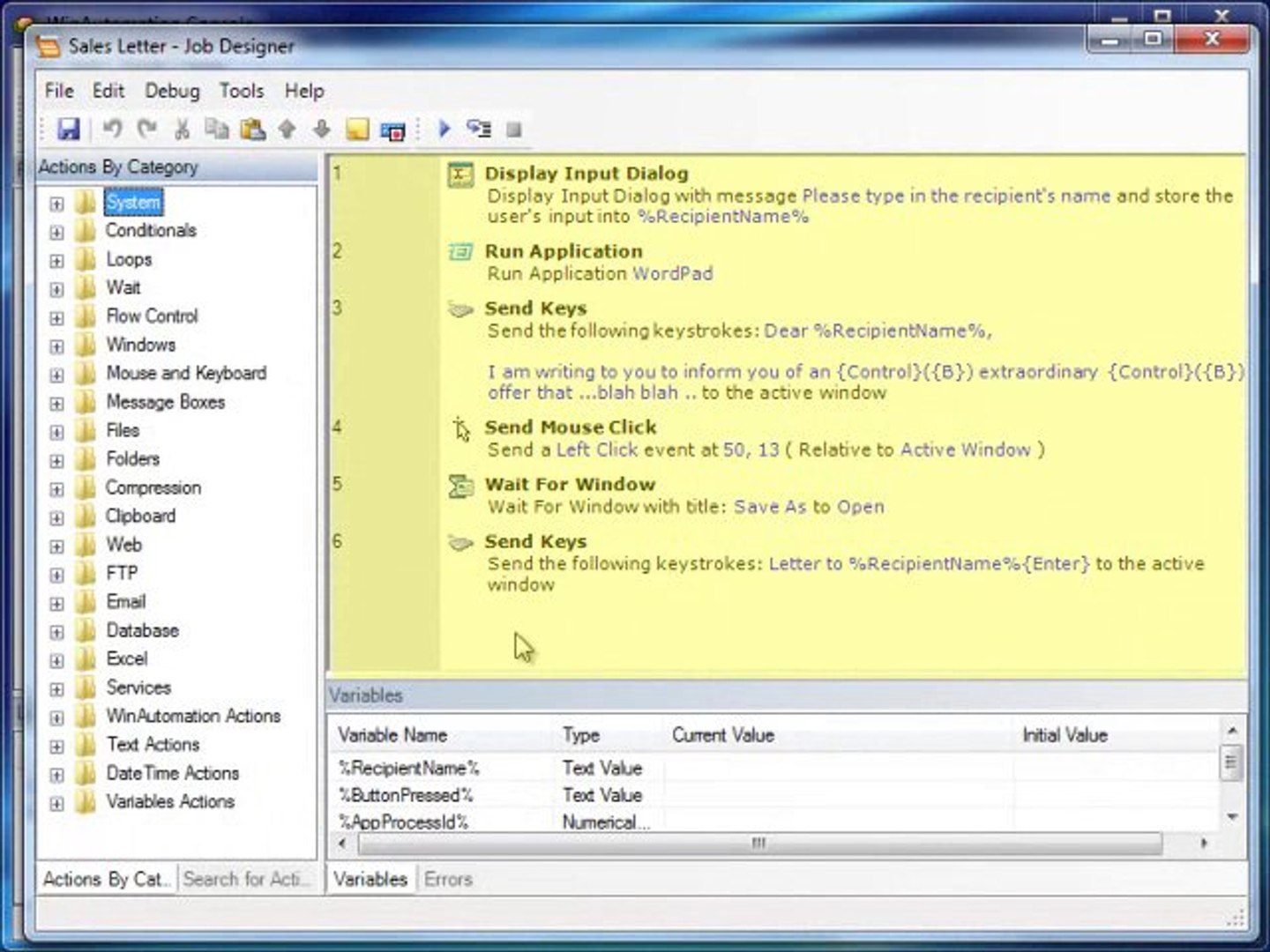Select the Actions By Category tab

point(107,879)
